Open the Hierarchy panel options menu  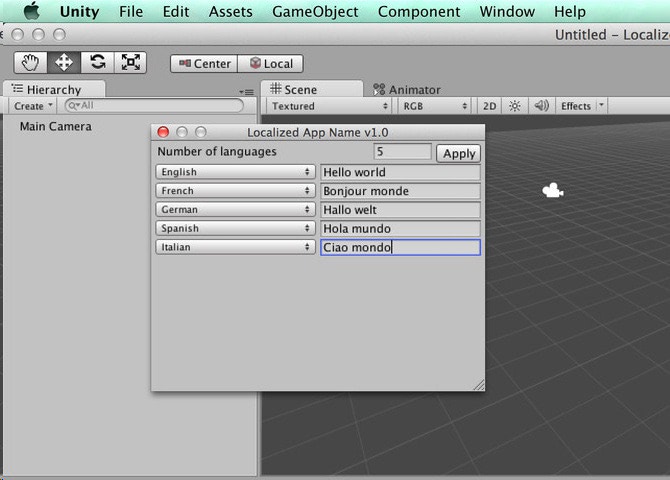click(x=247, y=92)
